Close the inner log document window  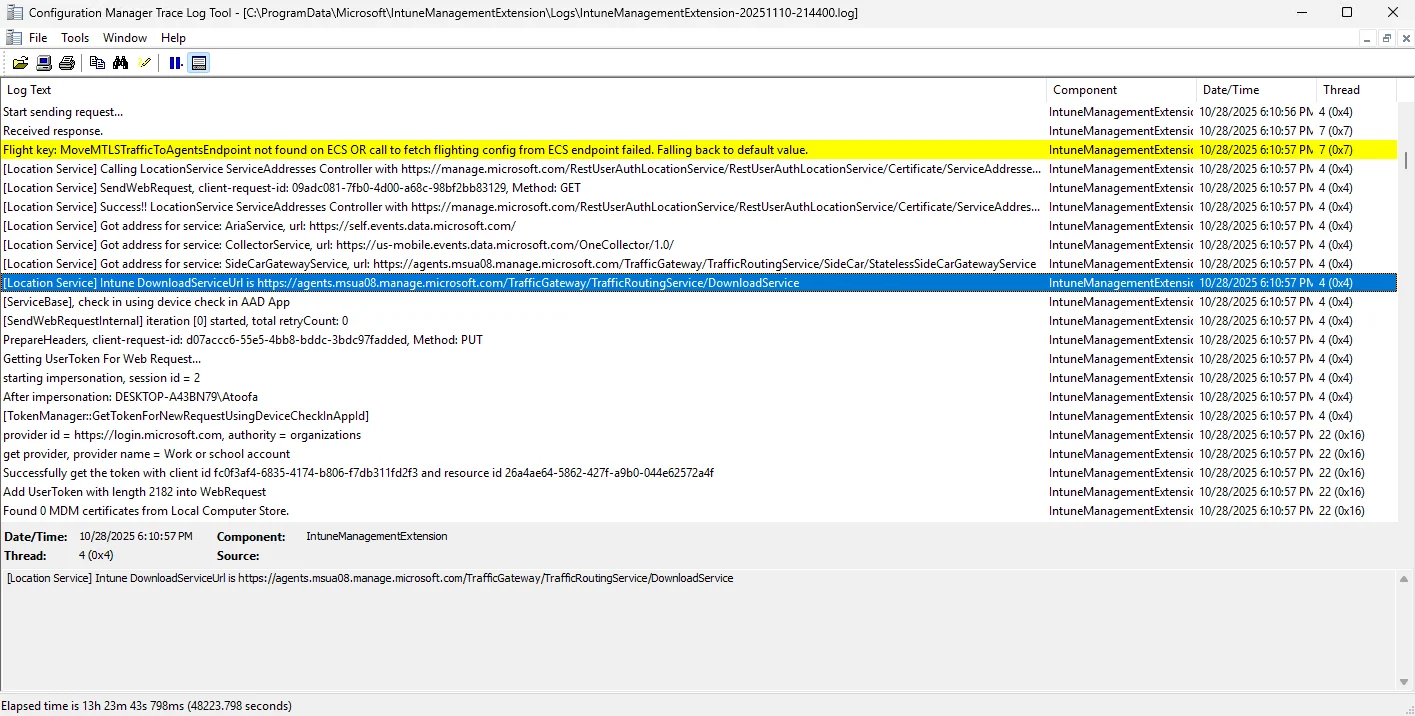[1405, 38]
